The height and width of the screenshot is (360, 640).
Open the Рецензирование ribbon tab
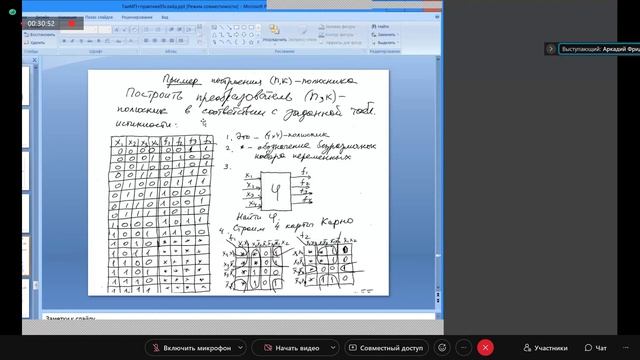(x=137, y=17)
